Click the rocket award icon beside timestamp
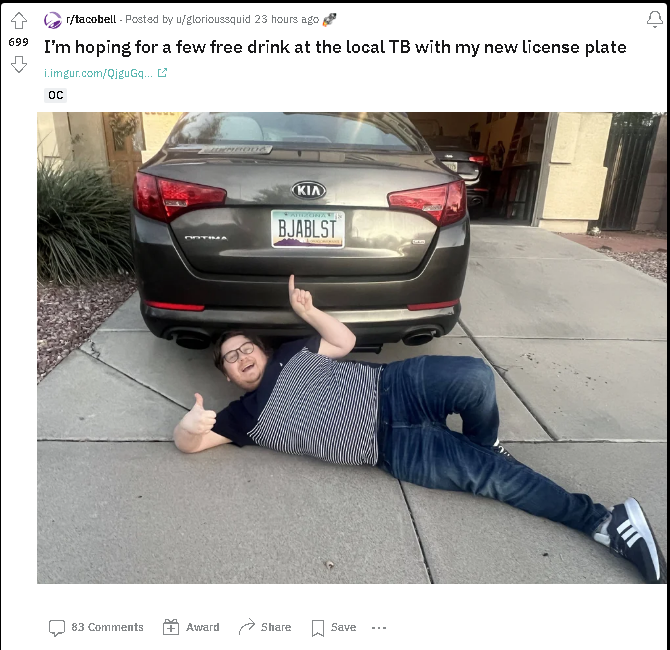This screenshot has width=670, height=650. click(329, 20)
